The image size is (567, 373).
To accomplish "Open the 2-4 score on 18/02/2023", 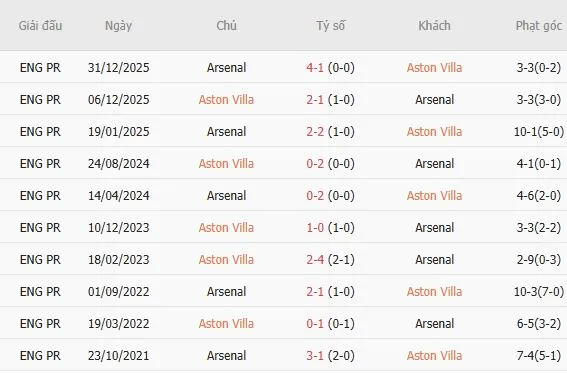I will click(315, 260).
